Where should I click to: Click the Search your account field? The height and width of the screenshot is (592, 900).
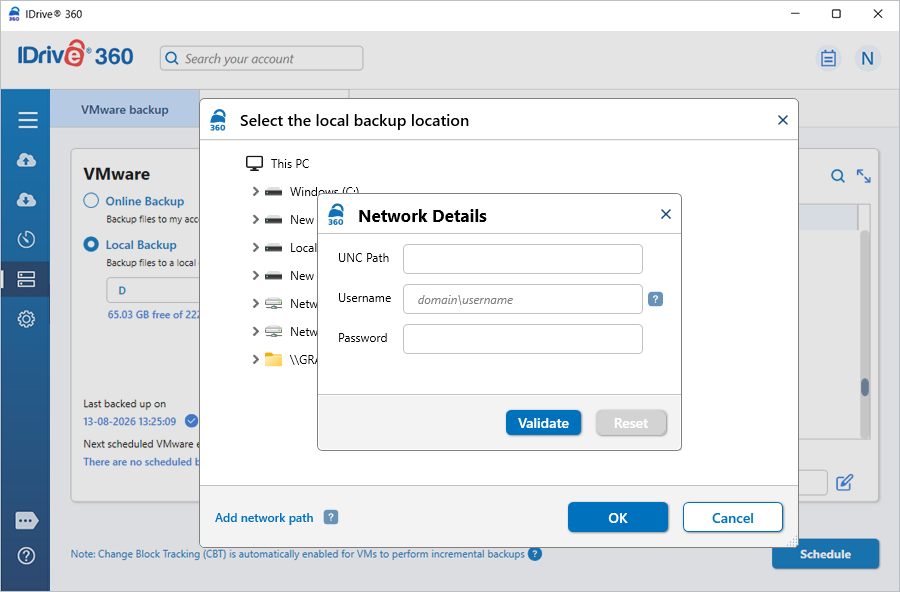click(261, 58)
